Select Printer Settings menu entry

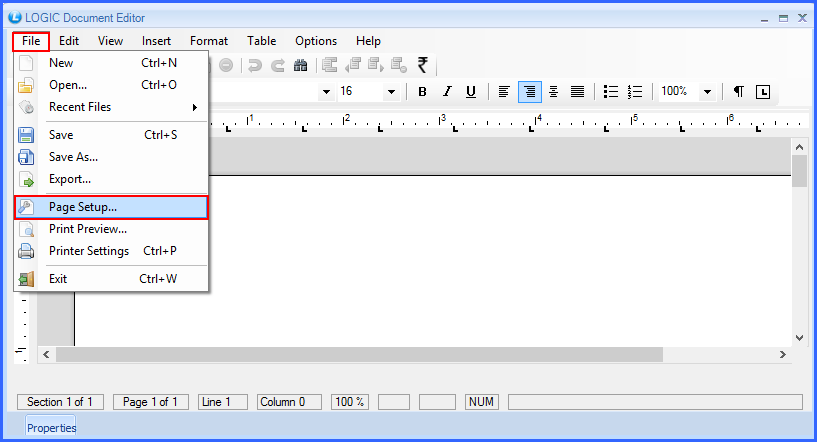pyautogui.click(x=111, y=251)
